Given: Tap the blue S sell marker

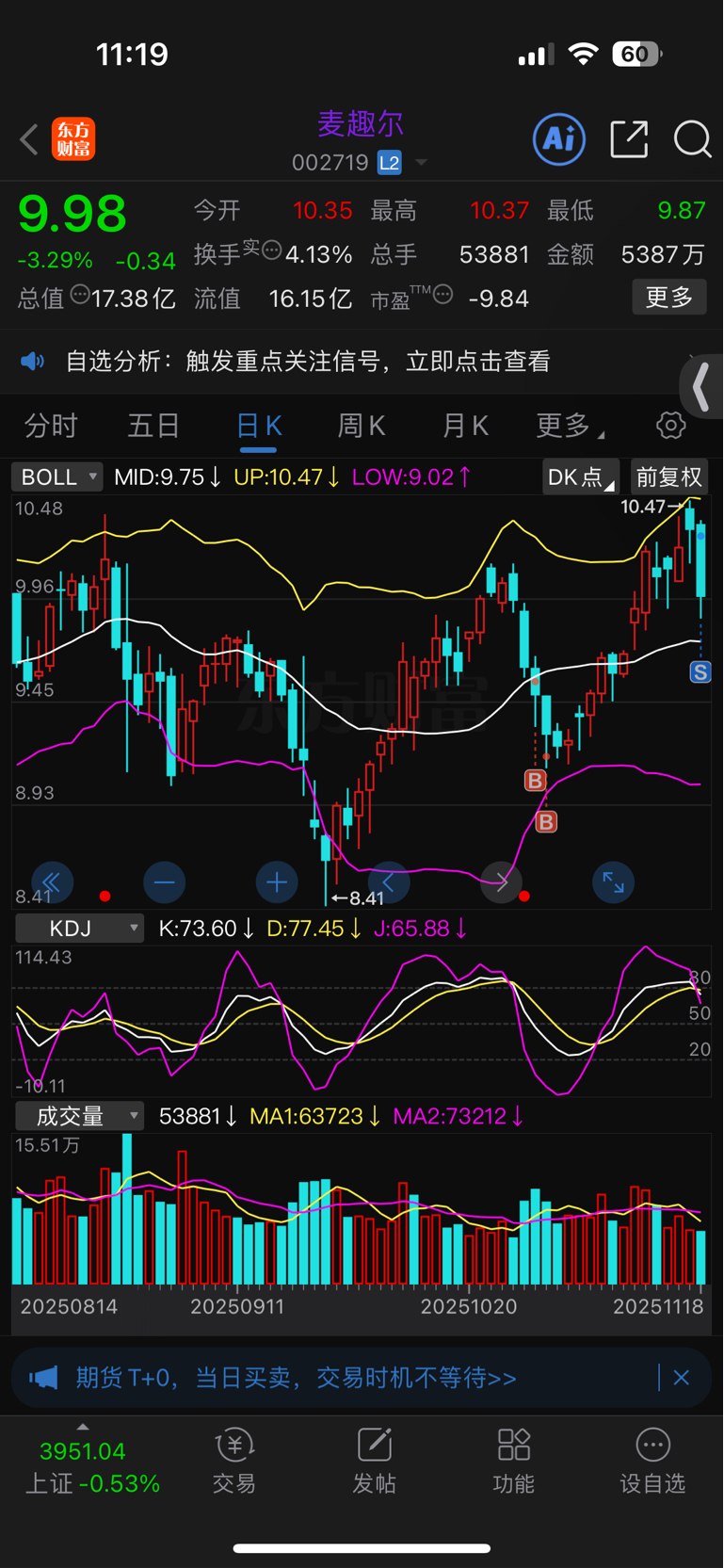Looking at the screenshot, I should (x=700, y=672).
